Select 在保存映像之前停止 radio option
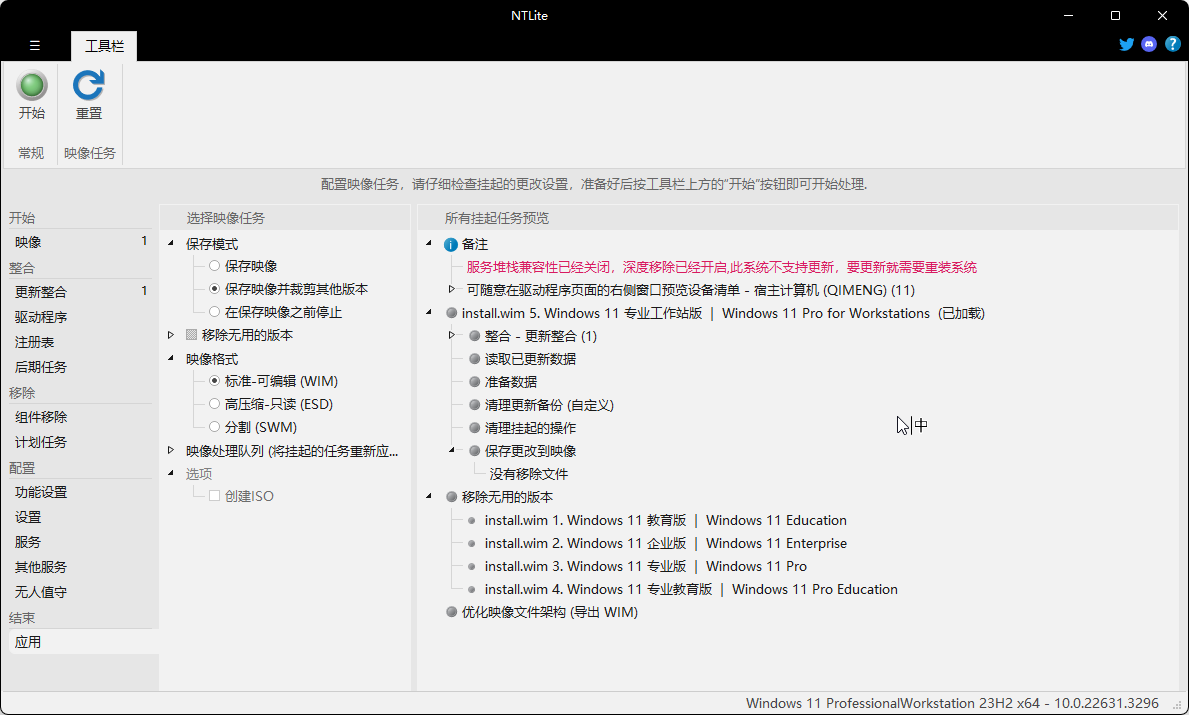Image resolution: width=1189 pixels, height=715 pixels. [215, 312]
